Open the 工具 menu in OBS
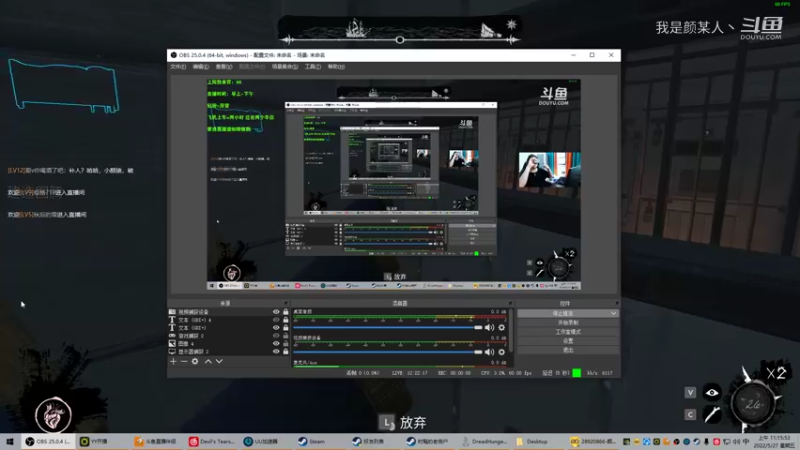The image size is (800, 450). click(x=313, y=67)
